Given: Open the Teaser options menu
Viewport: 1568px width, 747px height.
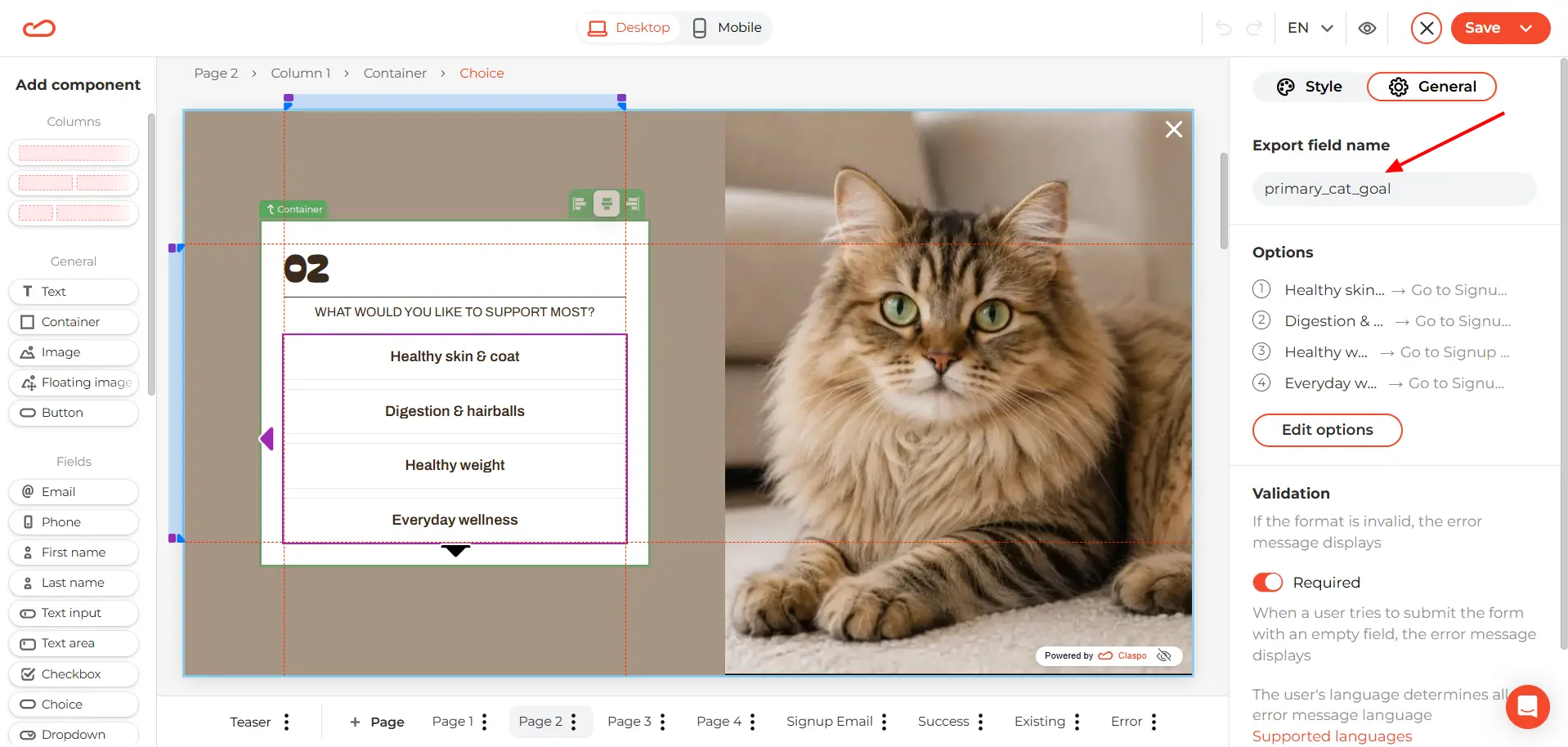Looking at the screenshot, I should (x=286, y=722).
